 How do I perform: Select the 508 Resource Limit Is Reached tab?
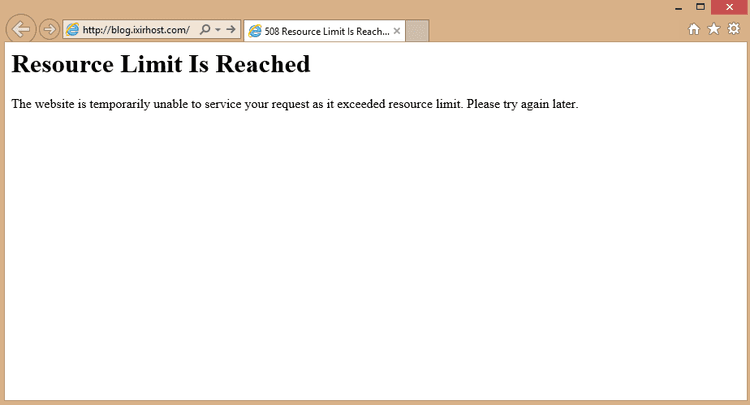(324, 31)
